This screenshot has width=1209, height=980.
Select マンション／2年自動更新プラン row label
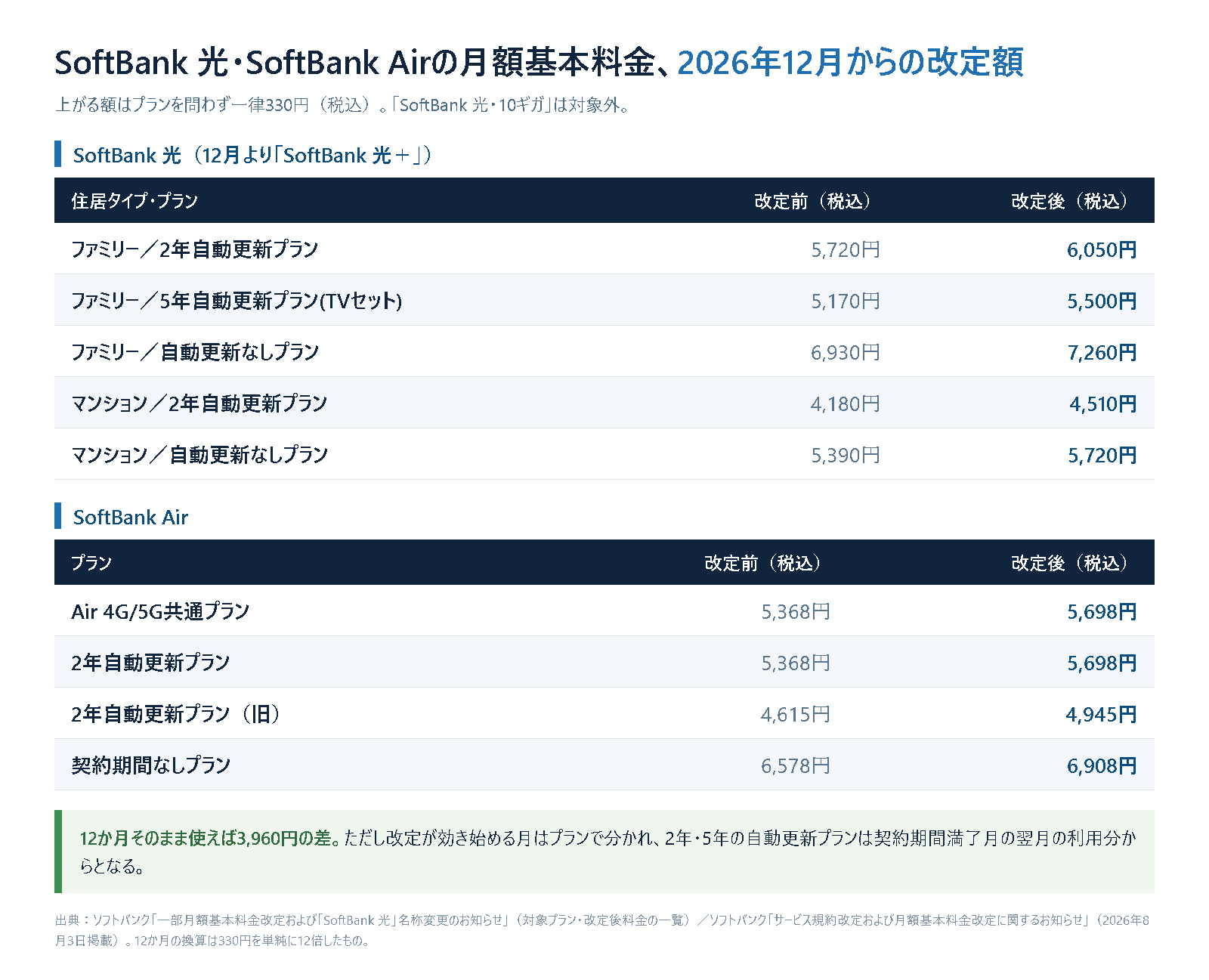(x=199, y=403)
